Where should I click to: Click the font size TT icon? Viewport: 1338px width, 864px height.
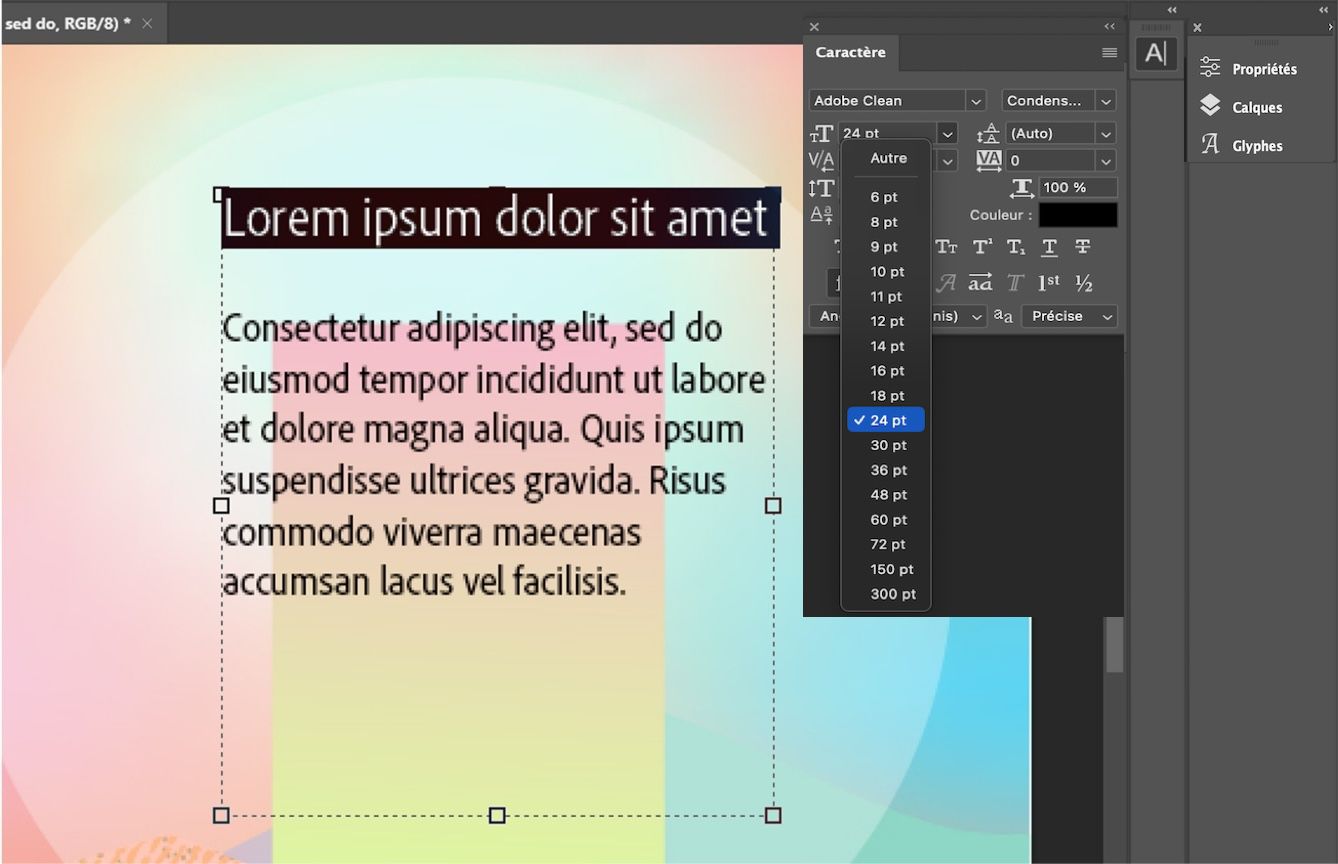(x=821, y=134)
